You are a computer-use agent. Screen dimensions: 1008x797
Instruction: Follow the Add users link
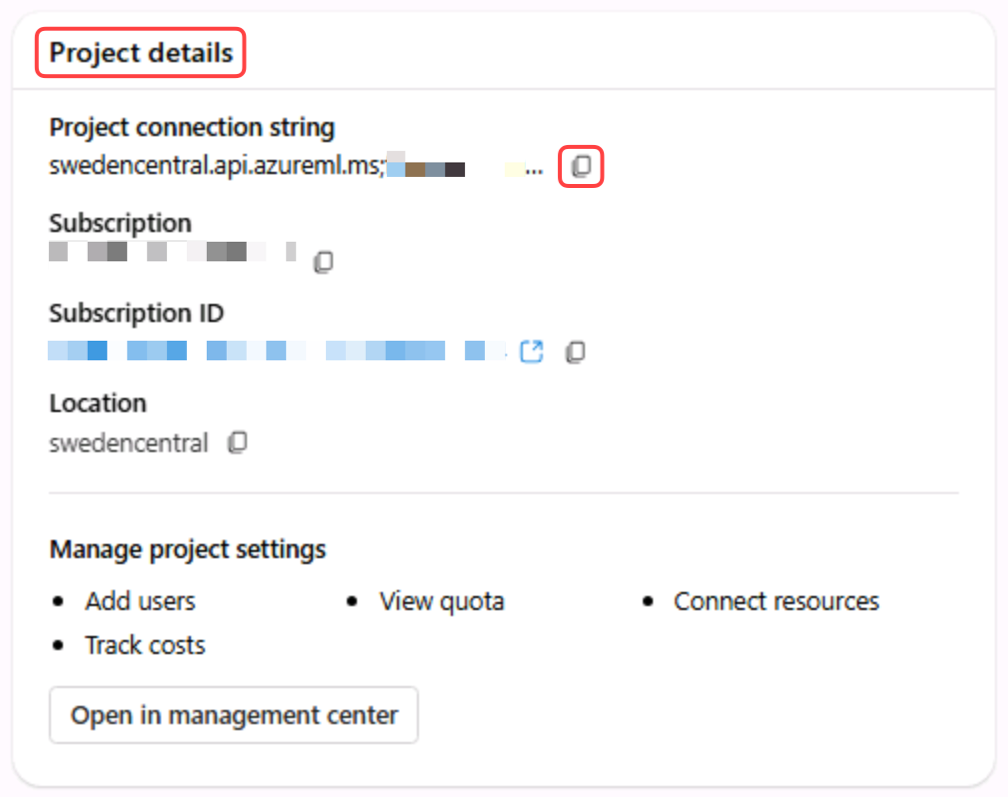139,601
